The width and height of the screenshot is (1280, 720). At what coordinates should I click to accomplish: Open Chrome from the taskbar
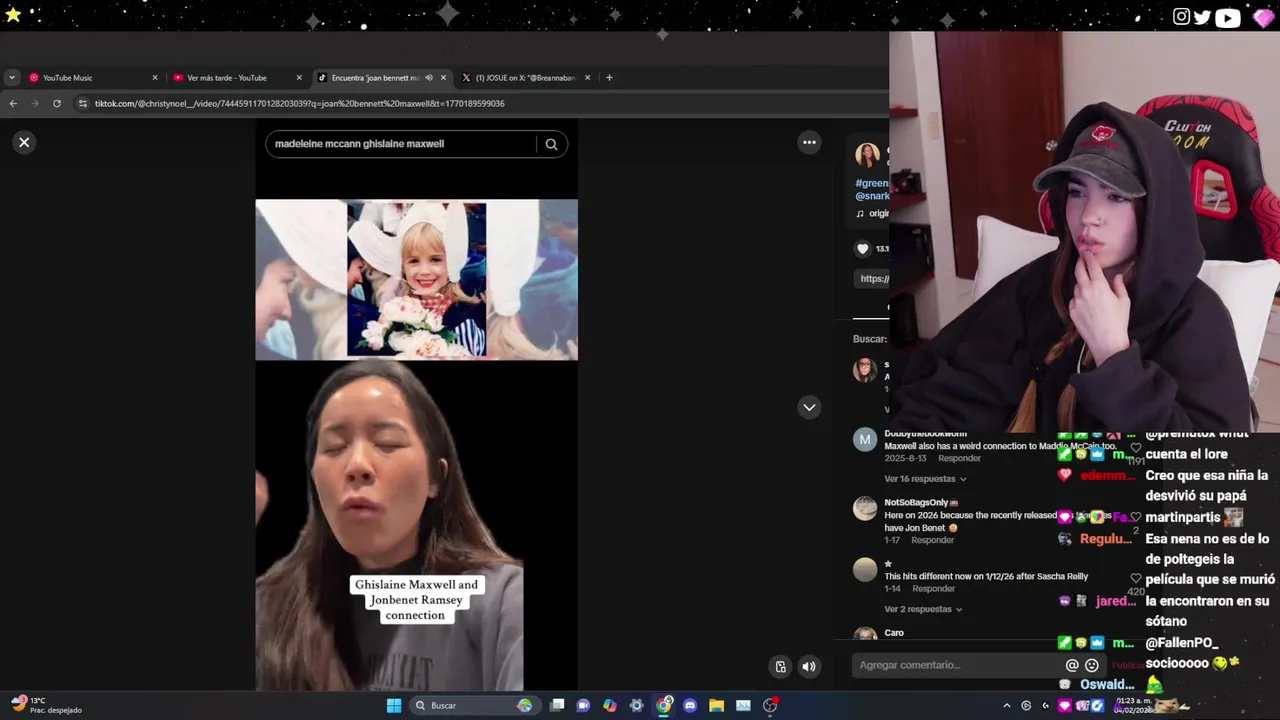[663, 706]
